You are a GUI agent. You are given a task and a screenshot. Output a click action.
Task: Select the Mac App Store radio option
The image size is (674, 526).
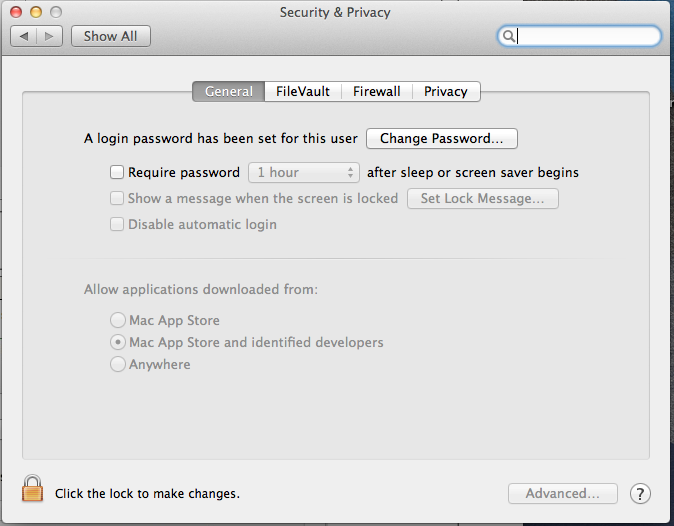point(118,320)
